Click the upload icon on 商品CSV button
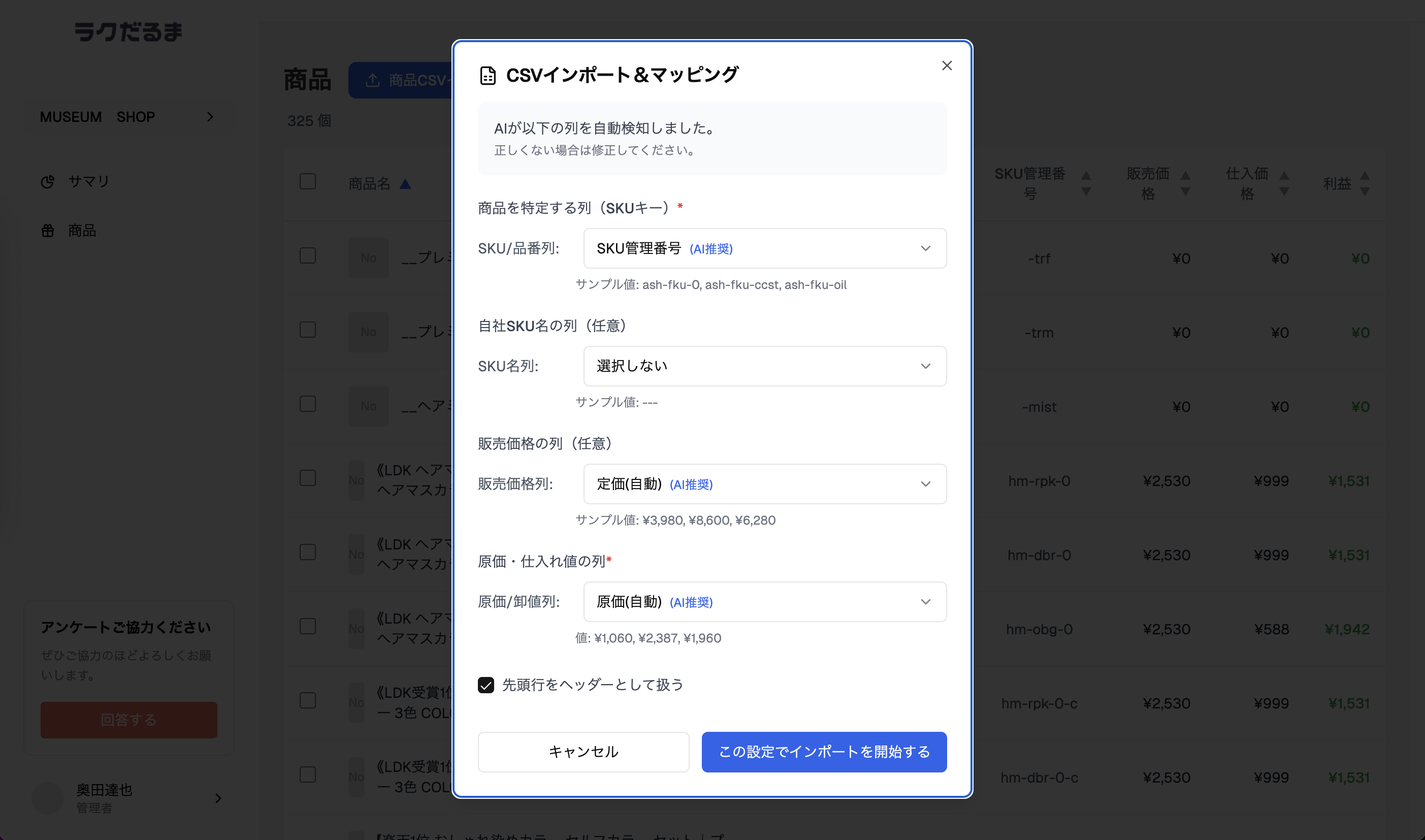This screenshot has width=1425, height=840. tap(372, 80)
